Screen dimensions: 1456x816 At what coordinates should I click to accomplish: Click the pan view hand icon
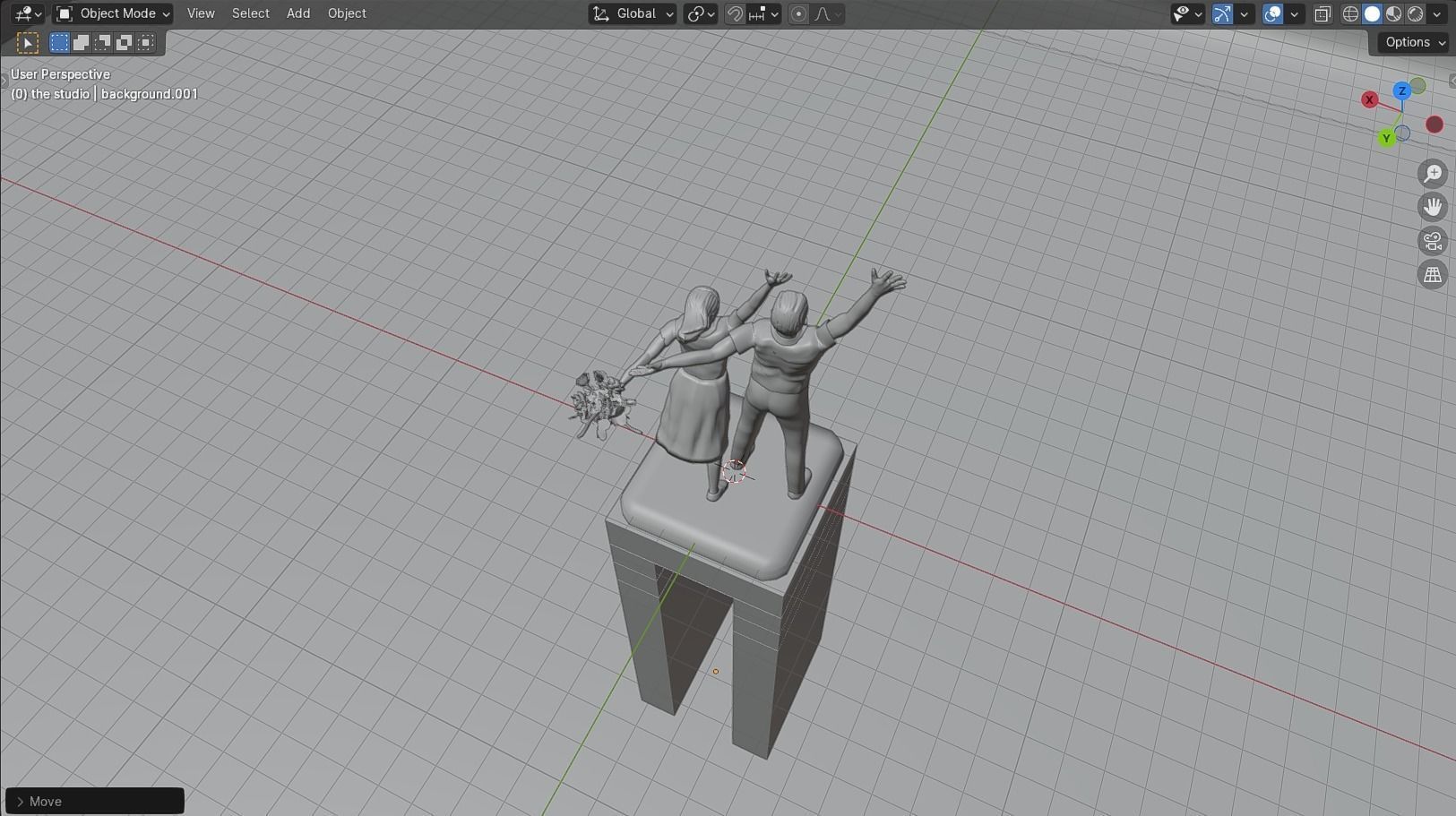coord(1433,207)
